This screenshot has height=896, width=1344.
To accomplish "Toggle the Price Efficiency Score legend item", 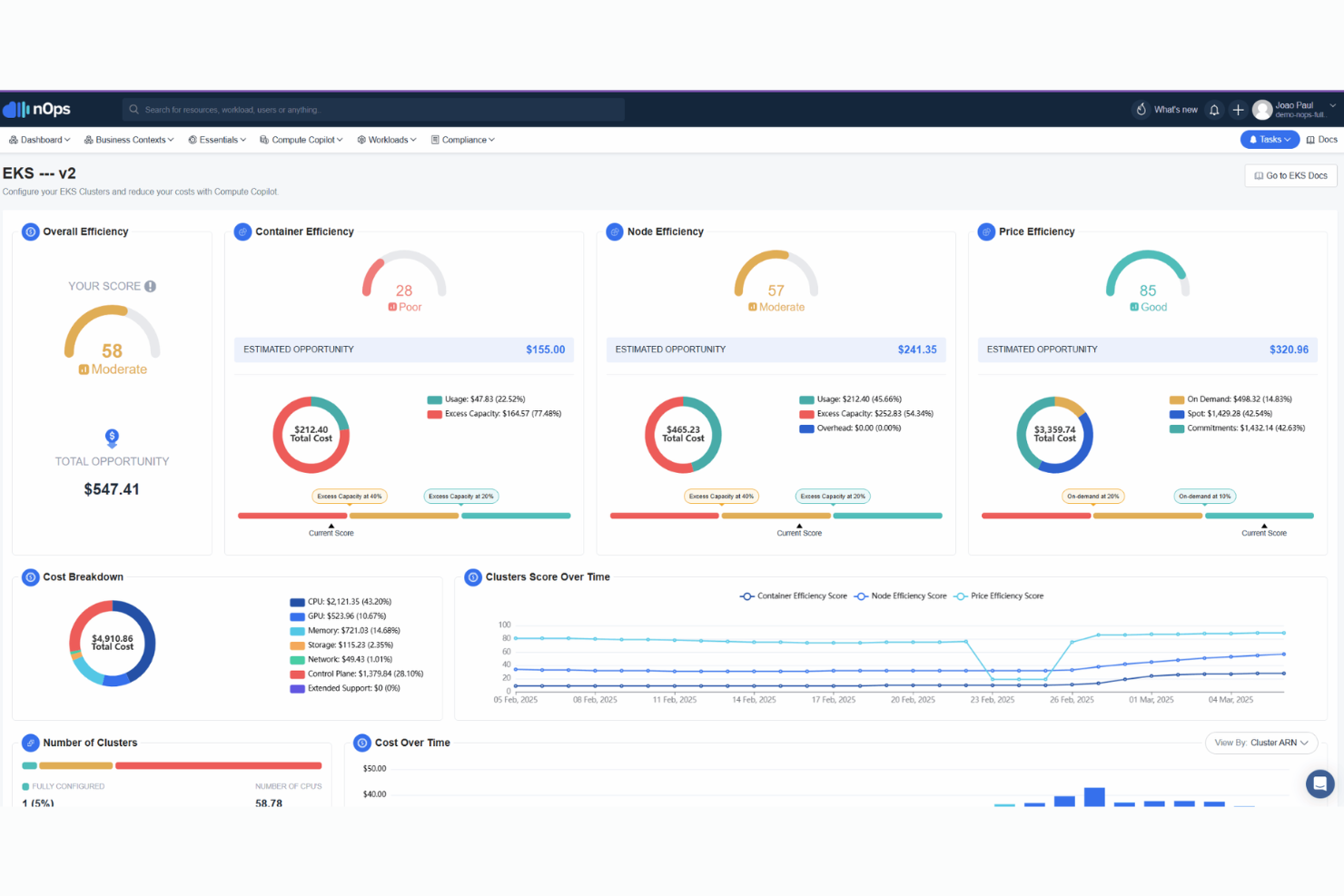I will pos(998,596).
